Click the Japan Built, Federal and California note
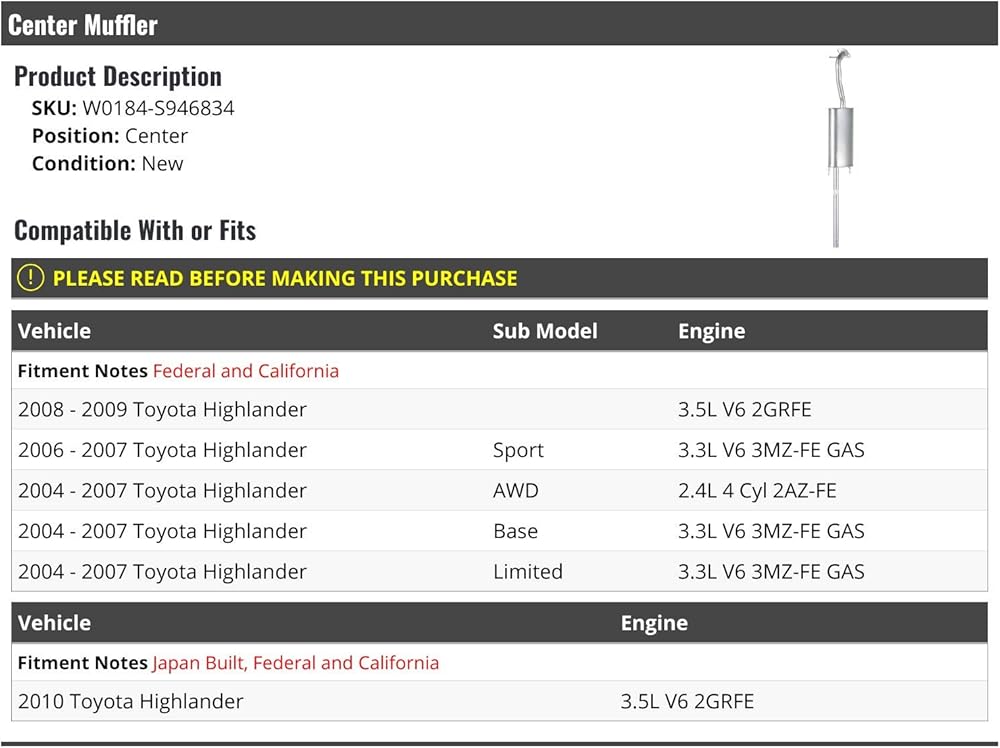 pyautogui.click(x=295, y=663)
